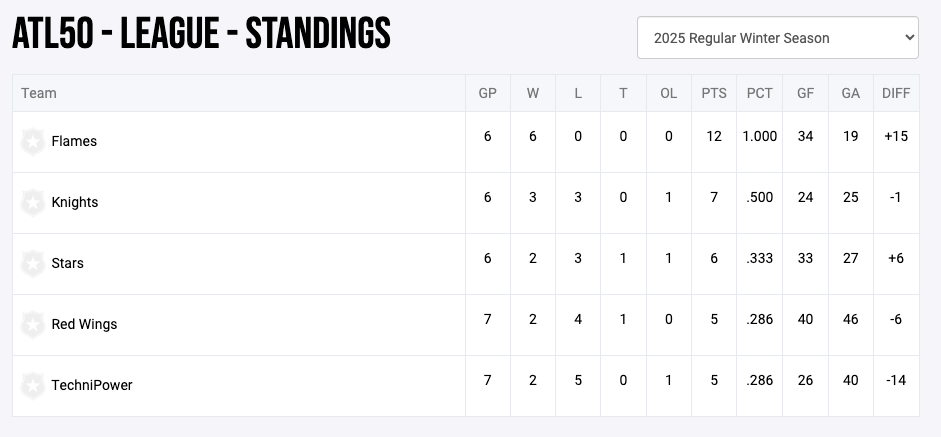Viewport: 941px width, 437px height.
Task: Sort by the PCT column header
Action: point(760,93)
